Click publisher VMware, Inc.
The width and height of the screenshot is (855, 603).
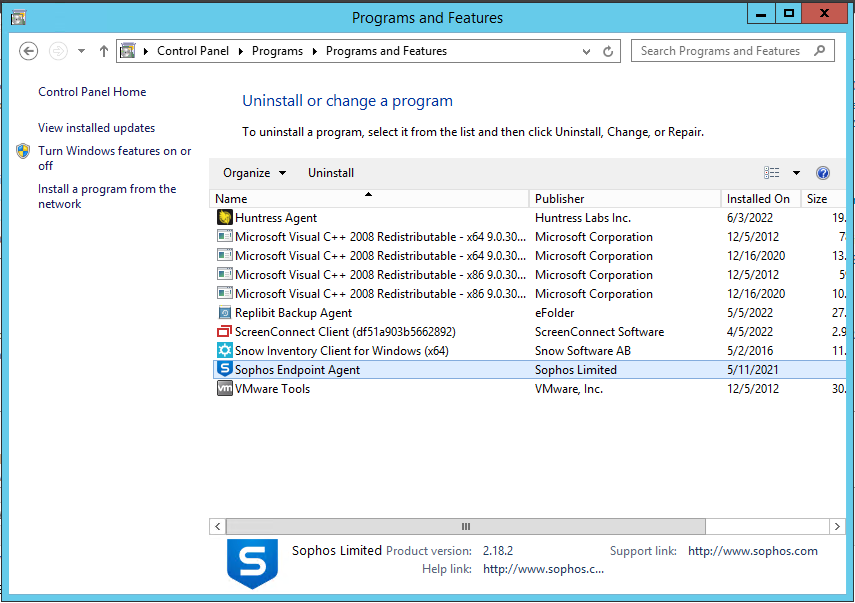(569, 389)
